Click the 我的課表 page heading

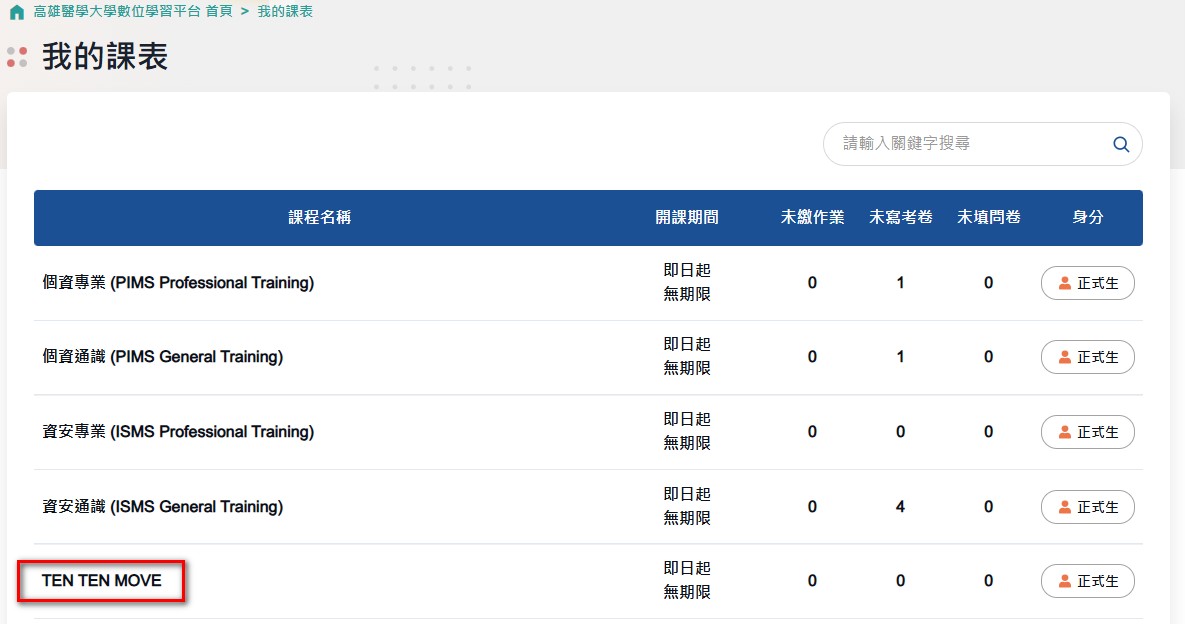tap(105, 57)
